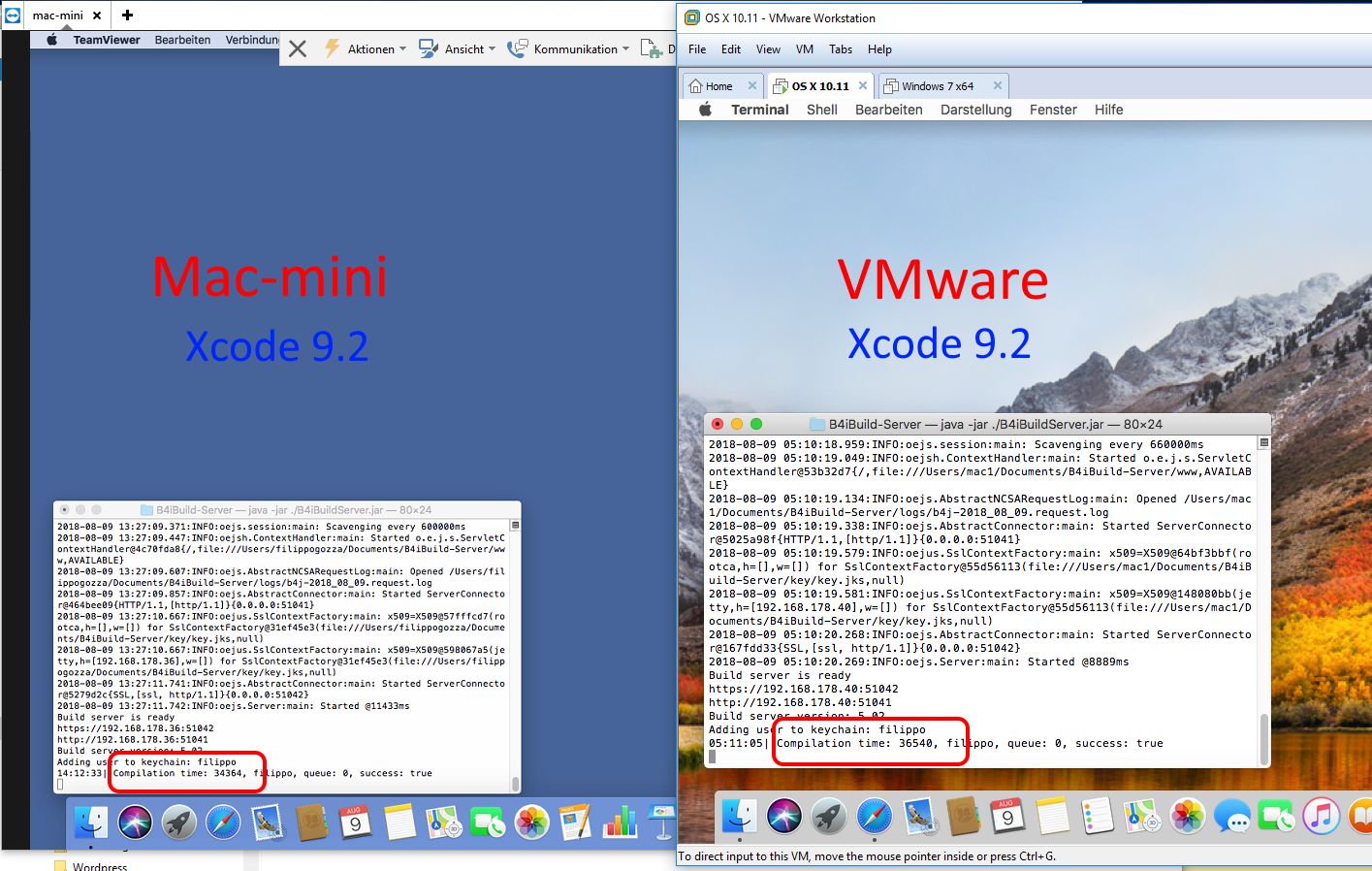1372x871 pixels.
Task: Open Bearbeiten menu on Mac-mini menu bar
Action: tap(182, 40)
